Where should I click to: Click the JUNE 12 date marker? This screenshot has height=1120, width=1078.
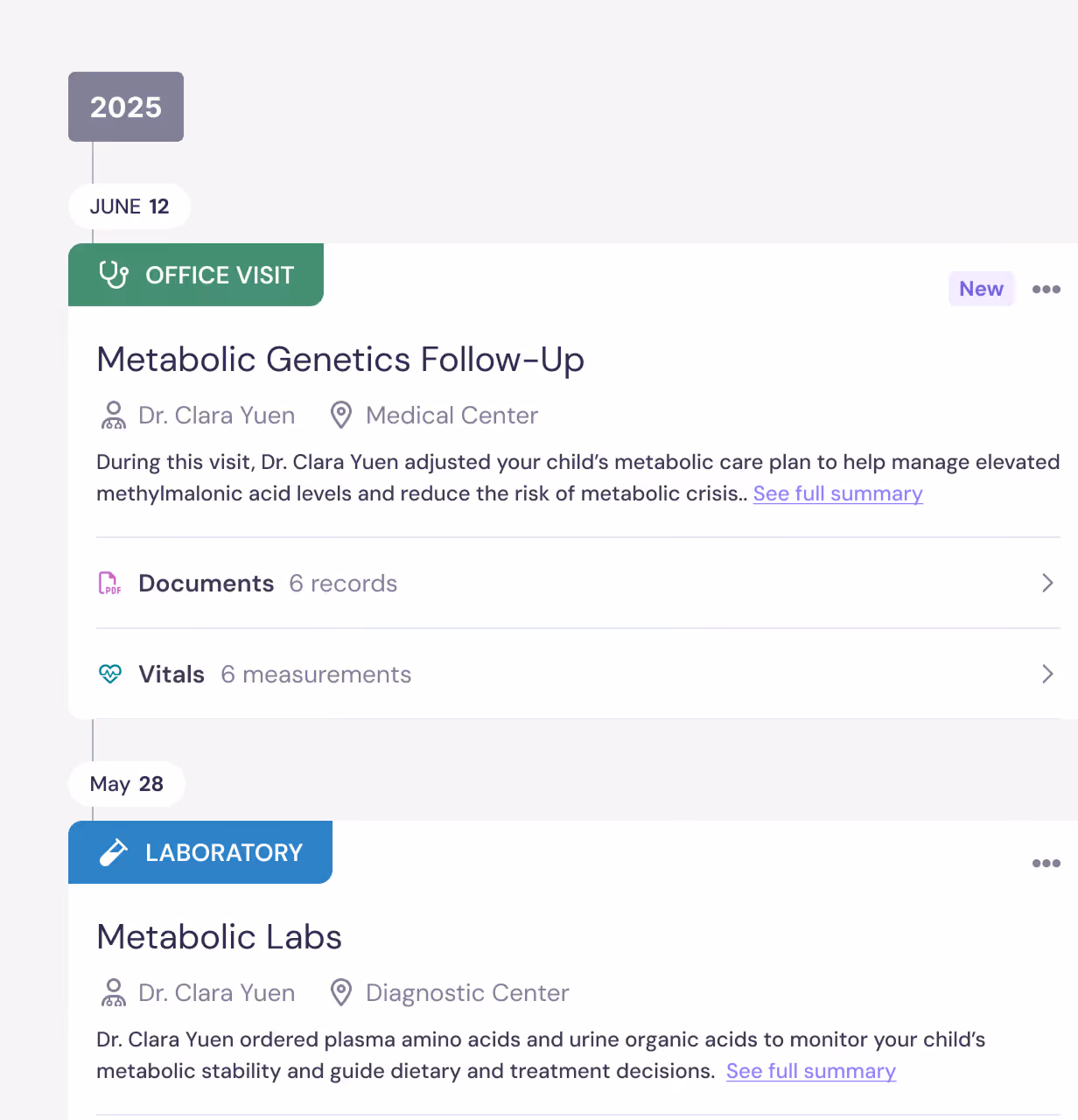129,206
